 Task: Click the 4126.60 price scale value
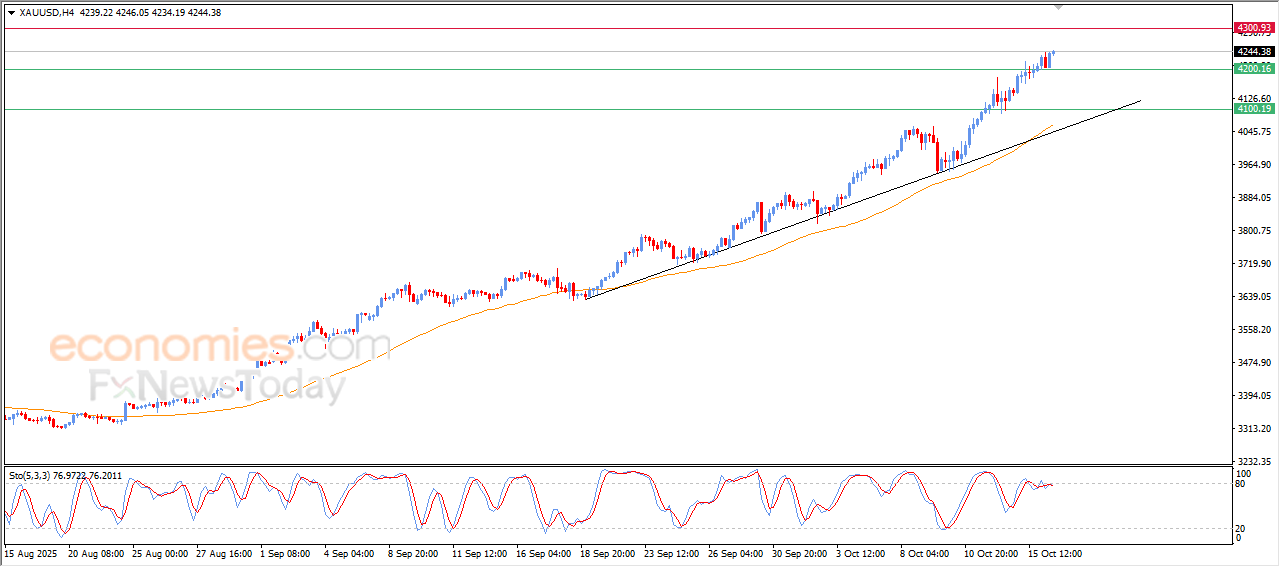tap(1251, 99)
